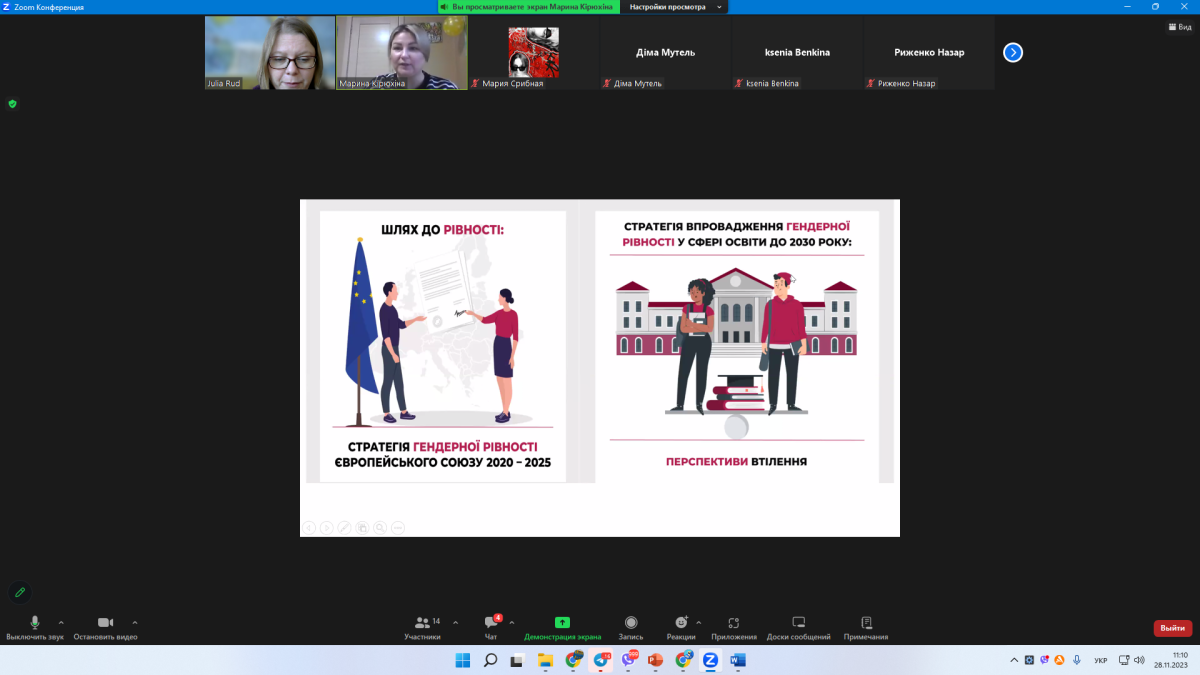Screen dimensions: 1200x675
Task: Switch view using Вид menu
Action: click(1180, 27)
